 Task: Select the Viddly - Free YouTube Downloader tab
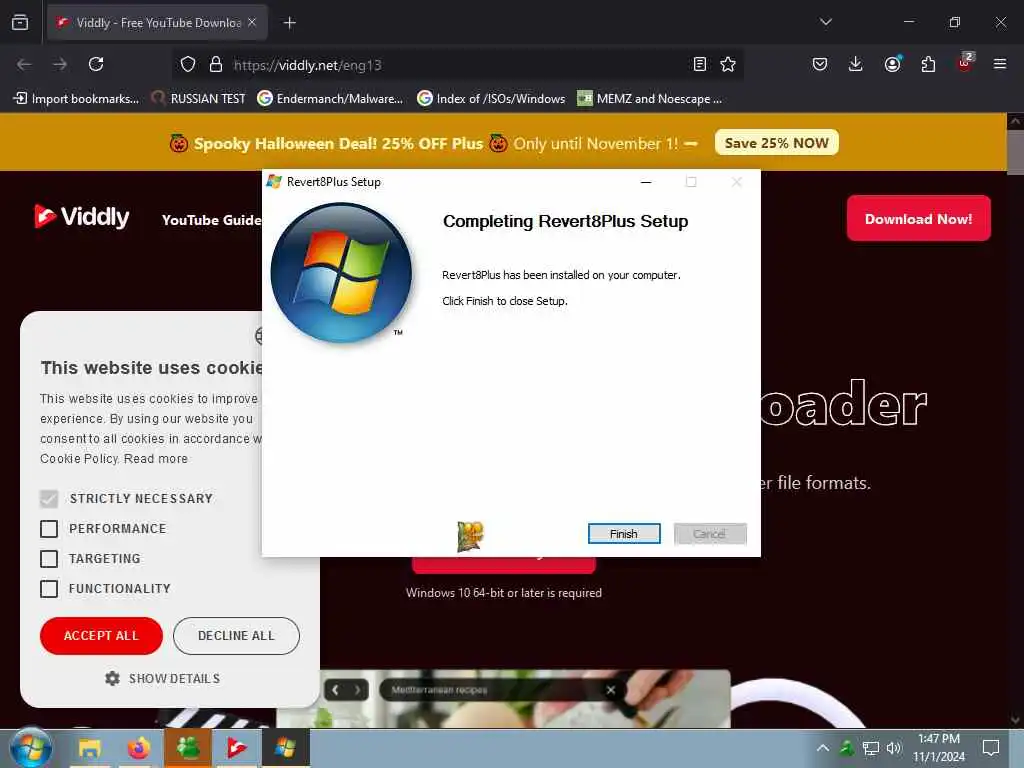(x=158, y=23)
